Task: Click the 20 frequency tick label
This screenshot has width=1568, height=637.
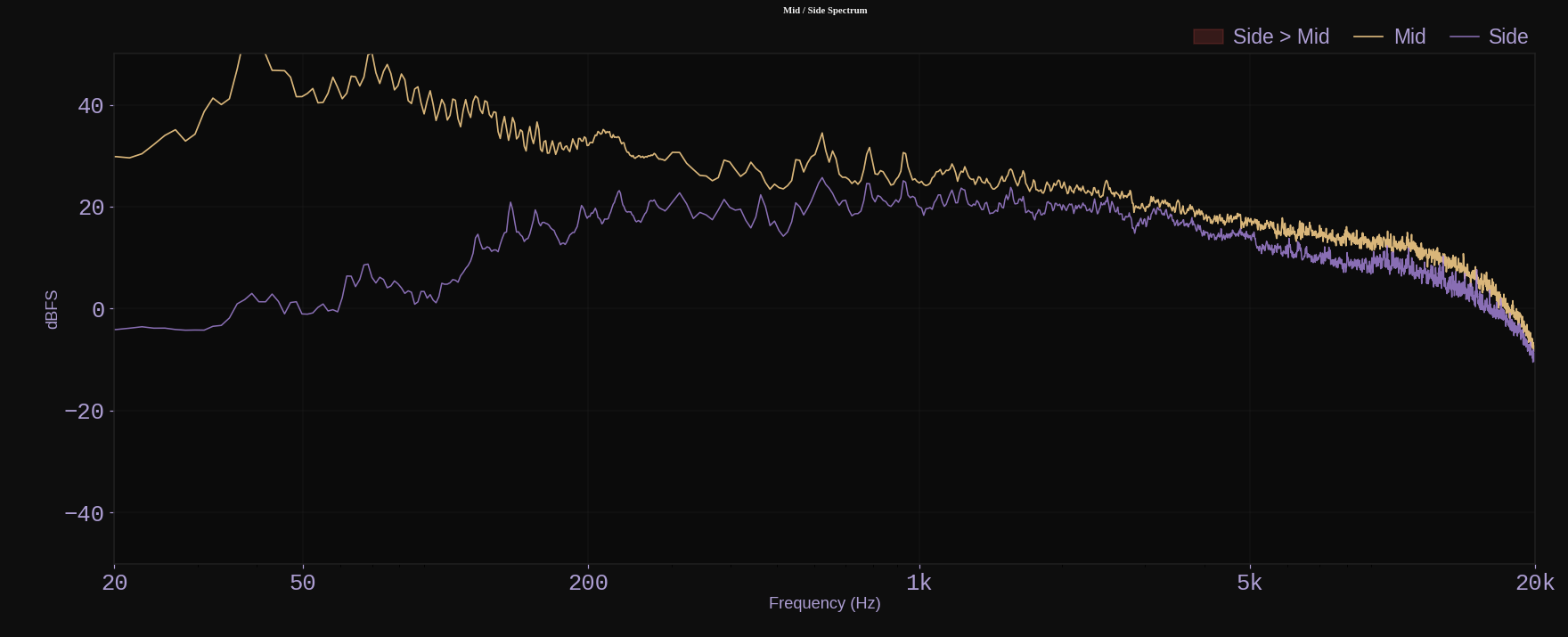Action: coord(114,583)
